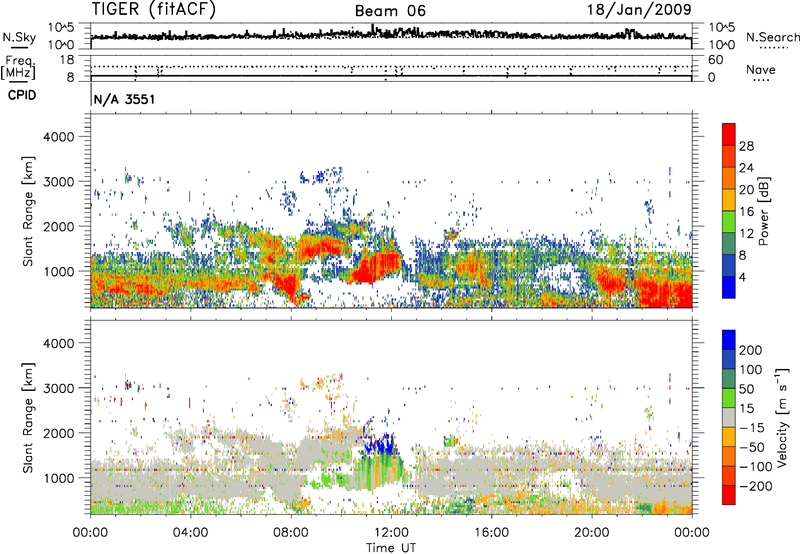The image size is (800, 554).
Task: Click the 16 tick on power colorbar
Action: pyautogui.click(x=746, y=211)
